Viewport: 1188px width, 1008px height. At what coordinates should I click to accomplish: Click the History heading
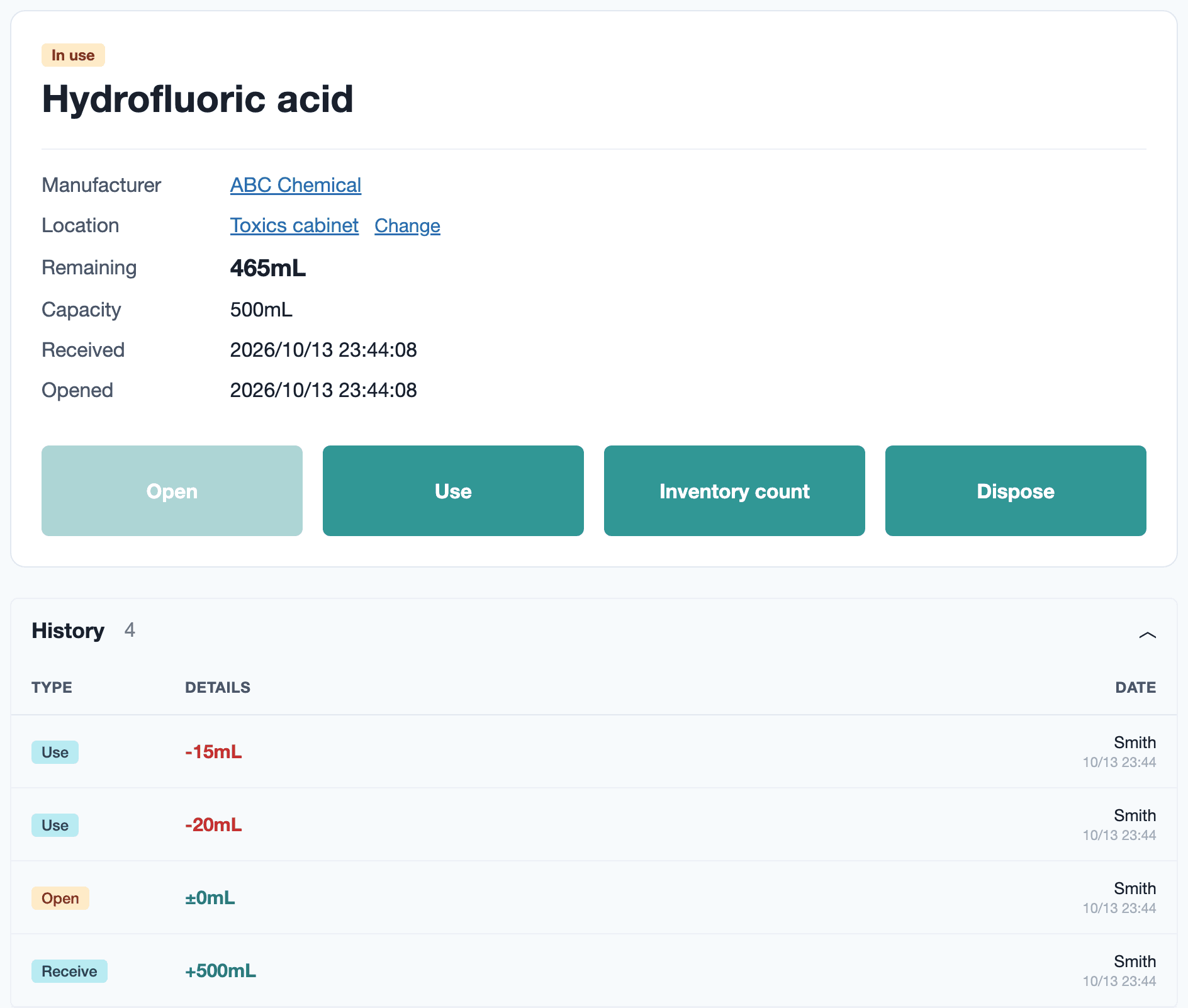pos(68,630)
